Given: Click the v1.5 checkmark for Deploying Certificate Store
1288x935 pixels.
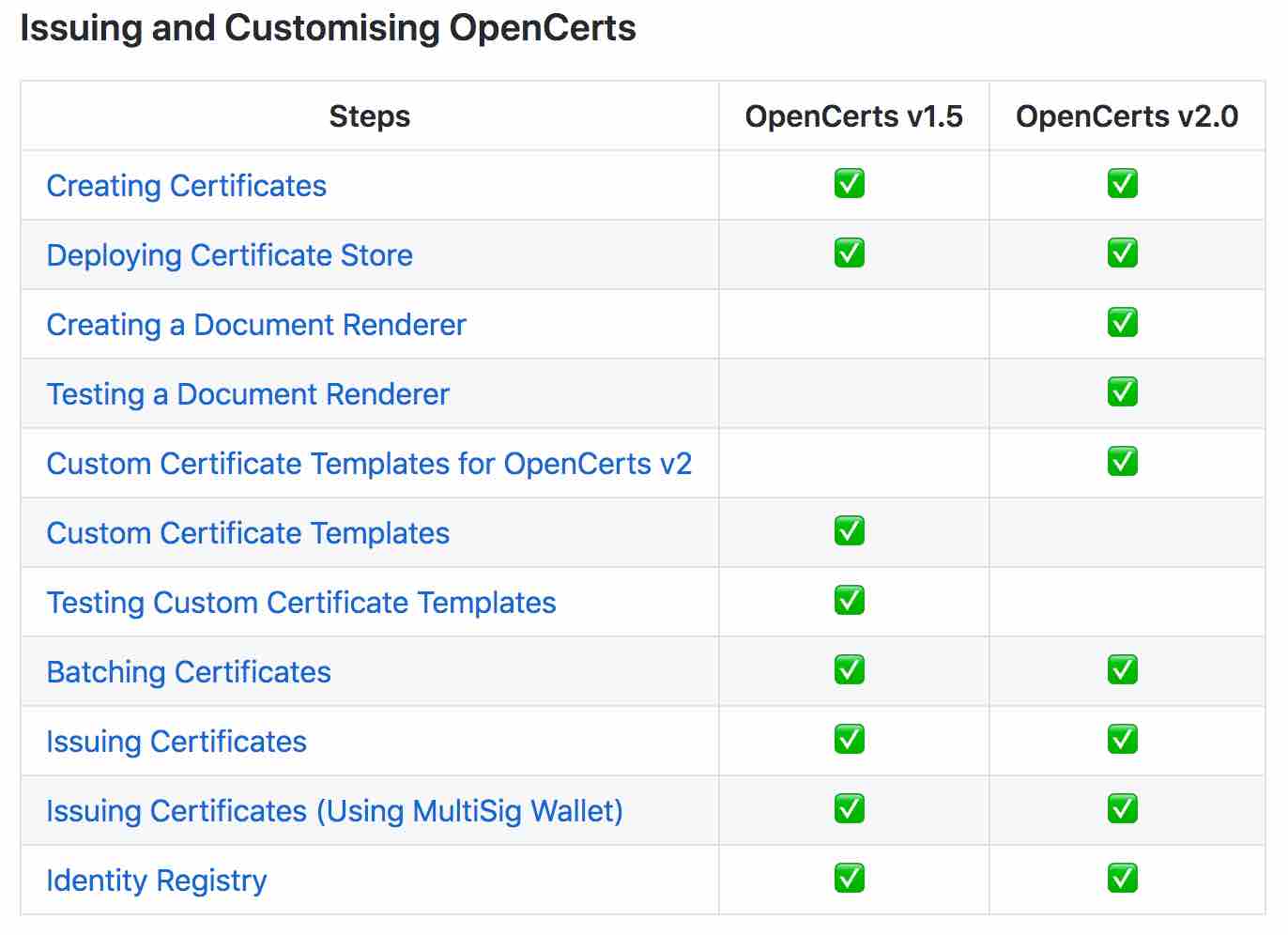Looking at the screenshot, I should (850, 253).
